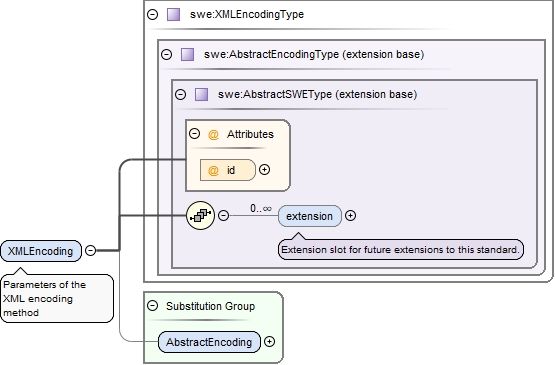This screenshot has width=555, height=365.
Task: Click the swe:XMLEncodingType purple type icon
Action: click(173, 15)
